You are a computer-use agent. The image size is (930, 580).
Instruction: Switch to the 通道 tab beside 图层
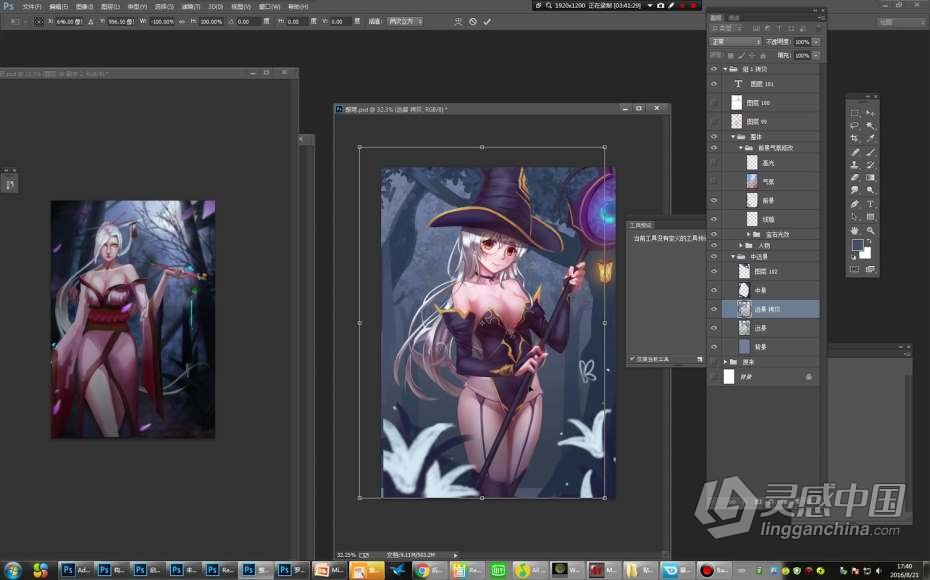point(733,18)
